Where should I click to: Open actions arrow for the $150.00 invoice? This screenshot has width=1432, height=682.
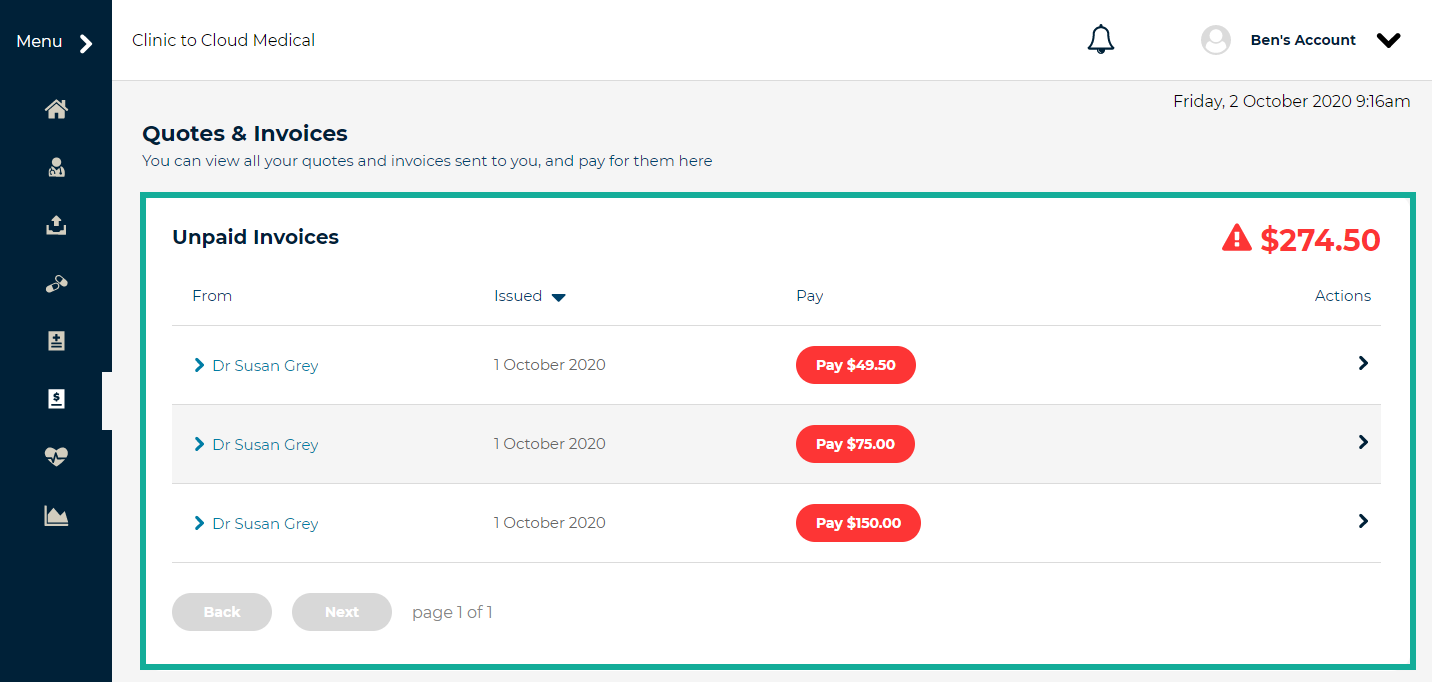1362,521
